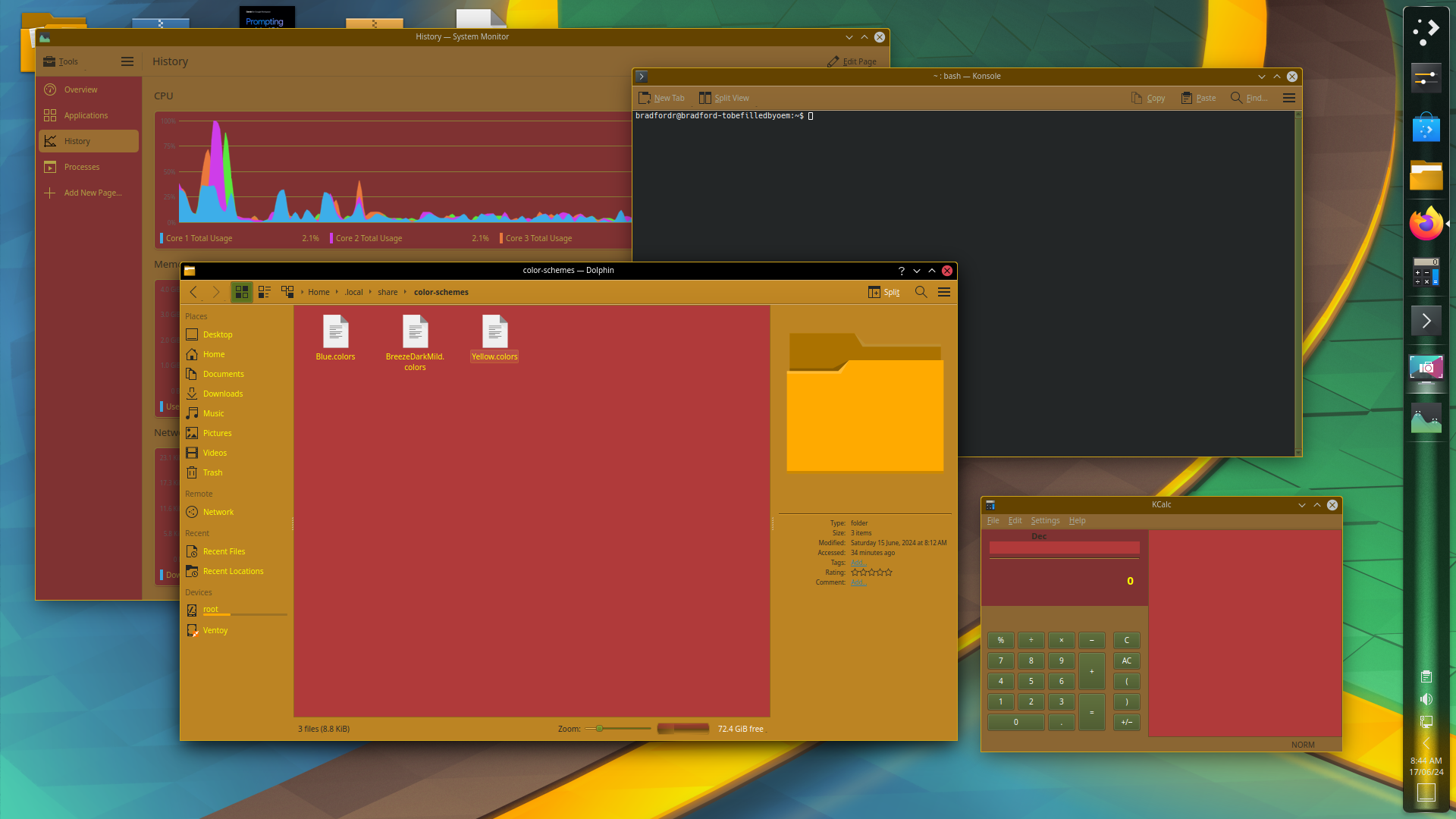Add a tag in Dolphin info panel
The width and height of the screenshot is (1456, 819).
point(858,563)
